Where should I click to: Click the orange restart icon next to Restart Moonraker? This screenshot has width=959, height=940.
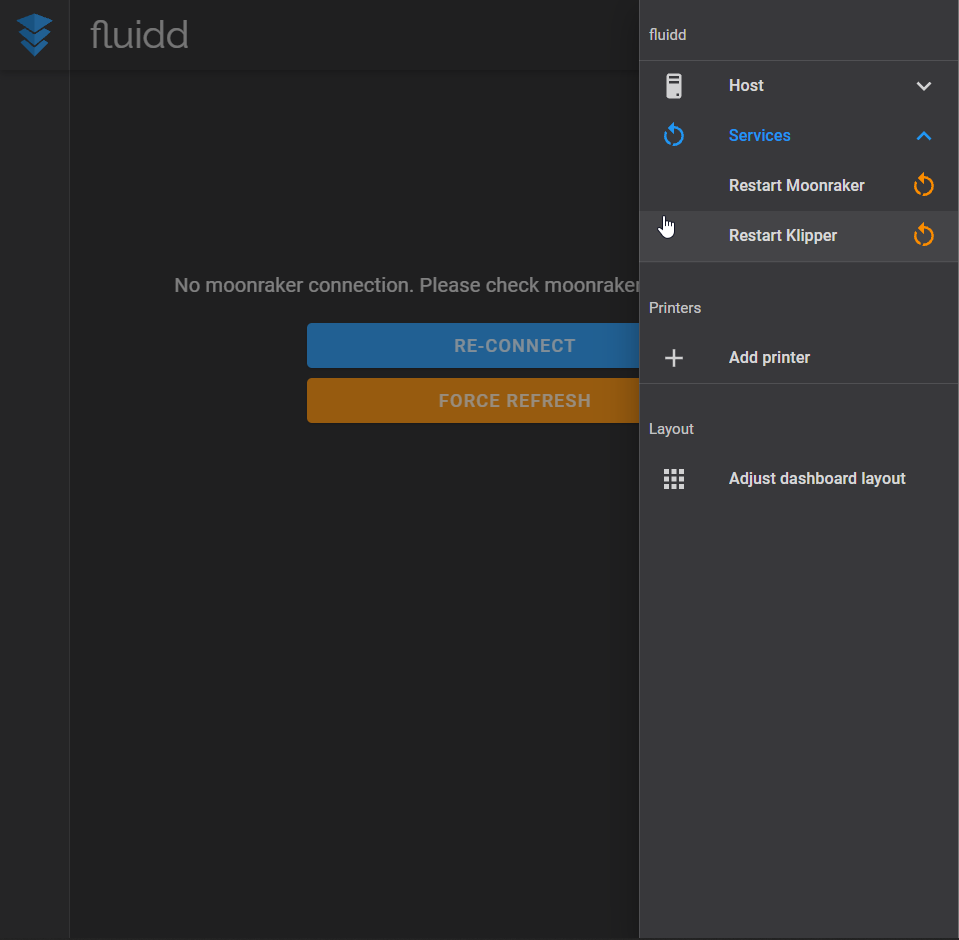tap(923, 185)
